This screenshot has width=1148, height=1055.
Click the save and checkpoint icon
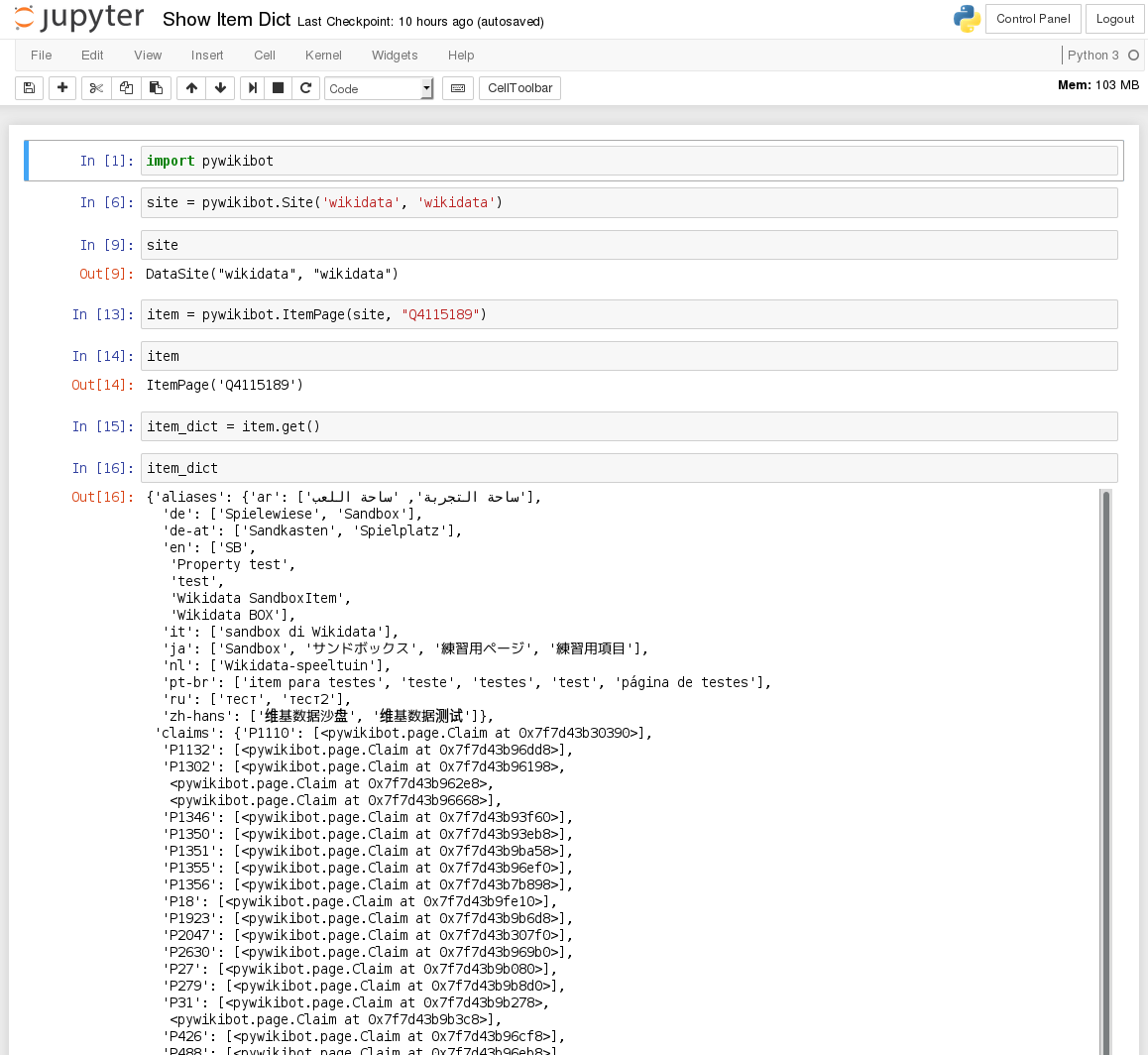pos(29,88)
